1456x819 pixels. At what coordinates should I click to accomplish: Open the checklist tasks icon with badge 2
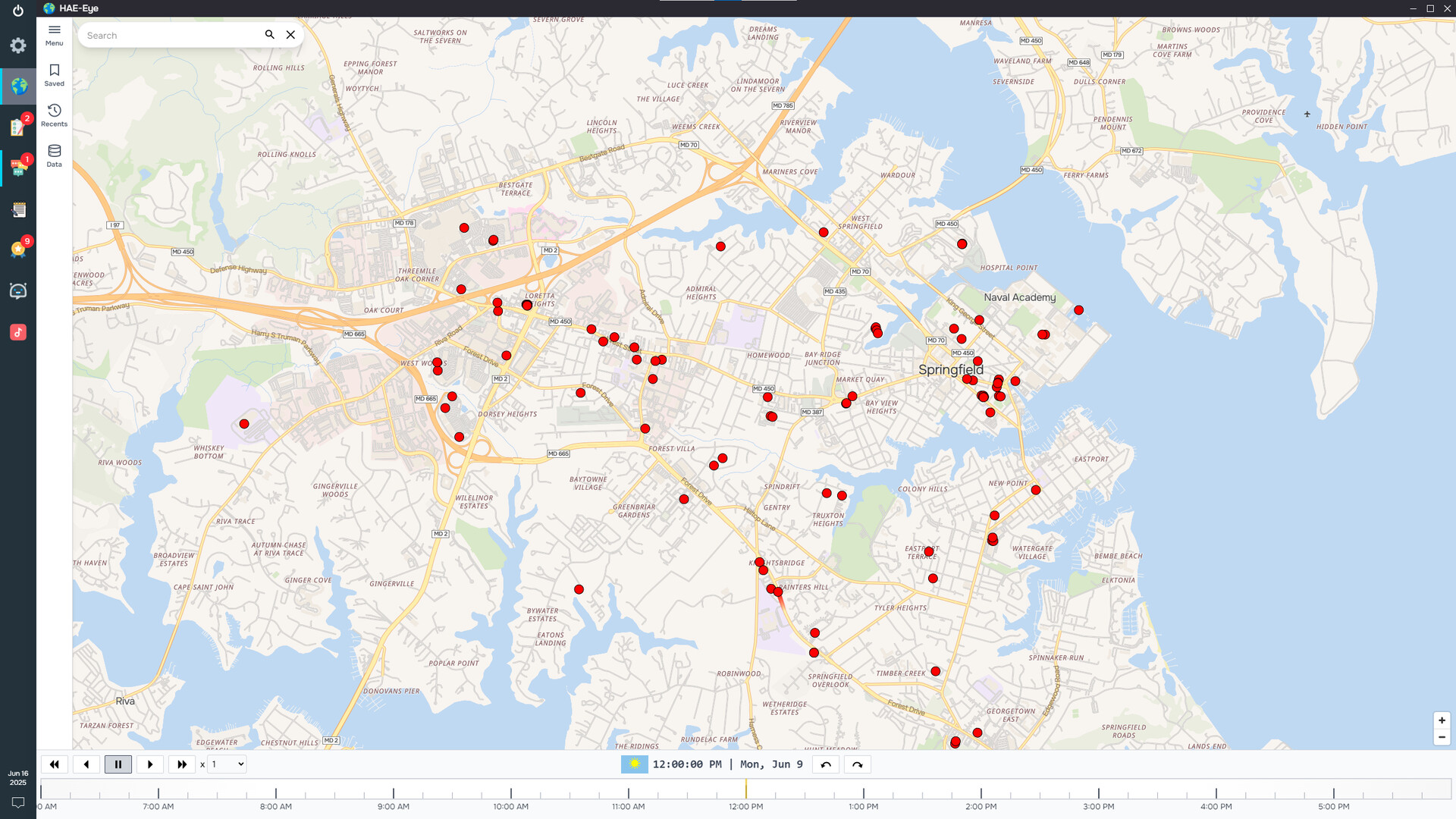18,127
